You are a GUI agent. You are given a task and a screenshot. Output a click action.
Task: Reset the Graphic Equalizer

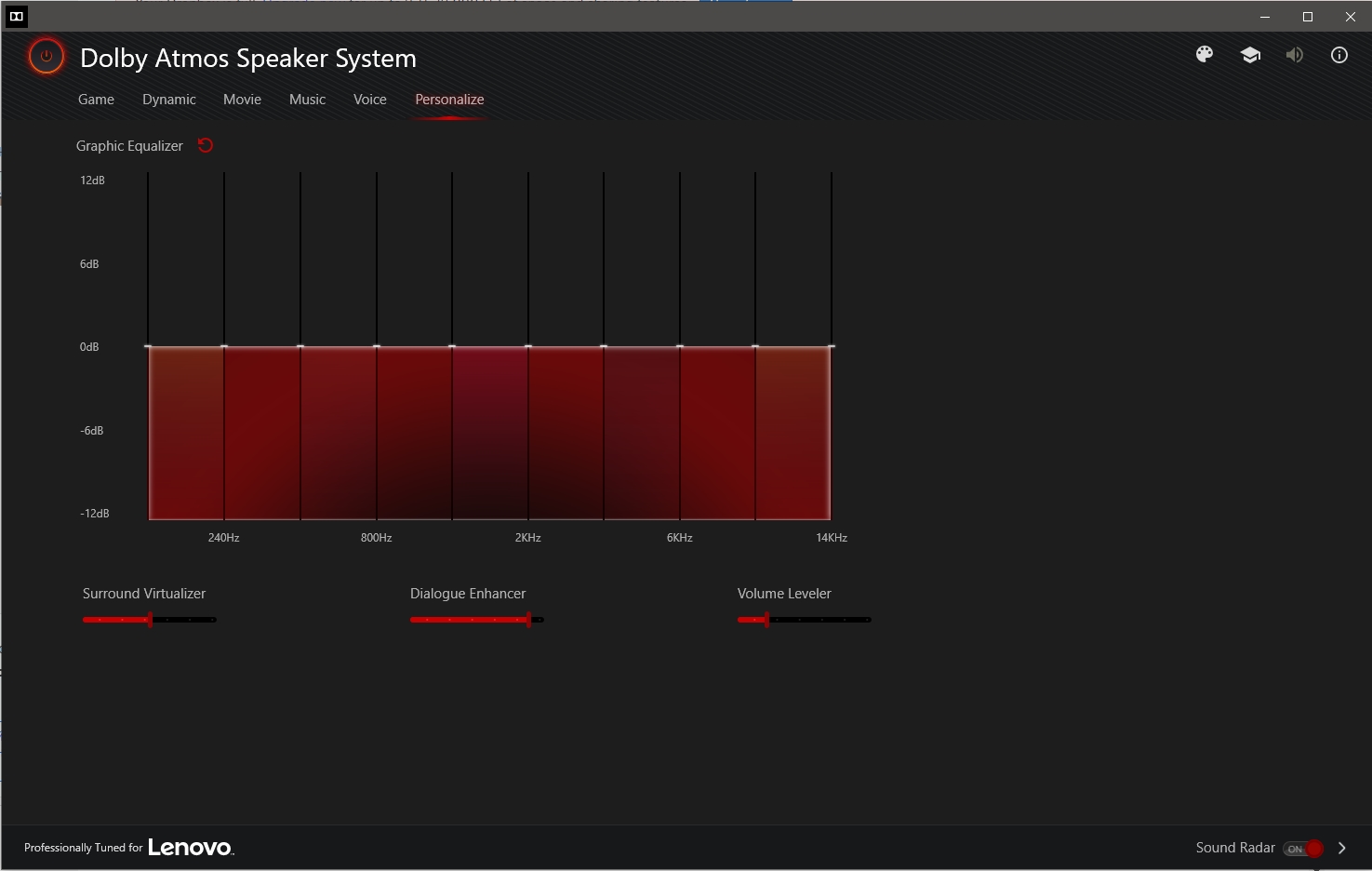[206, 145]
